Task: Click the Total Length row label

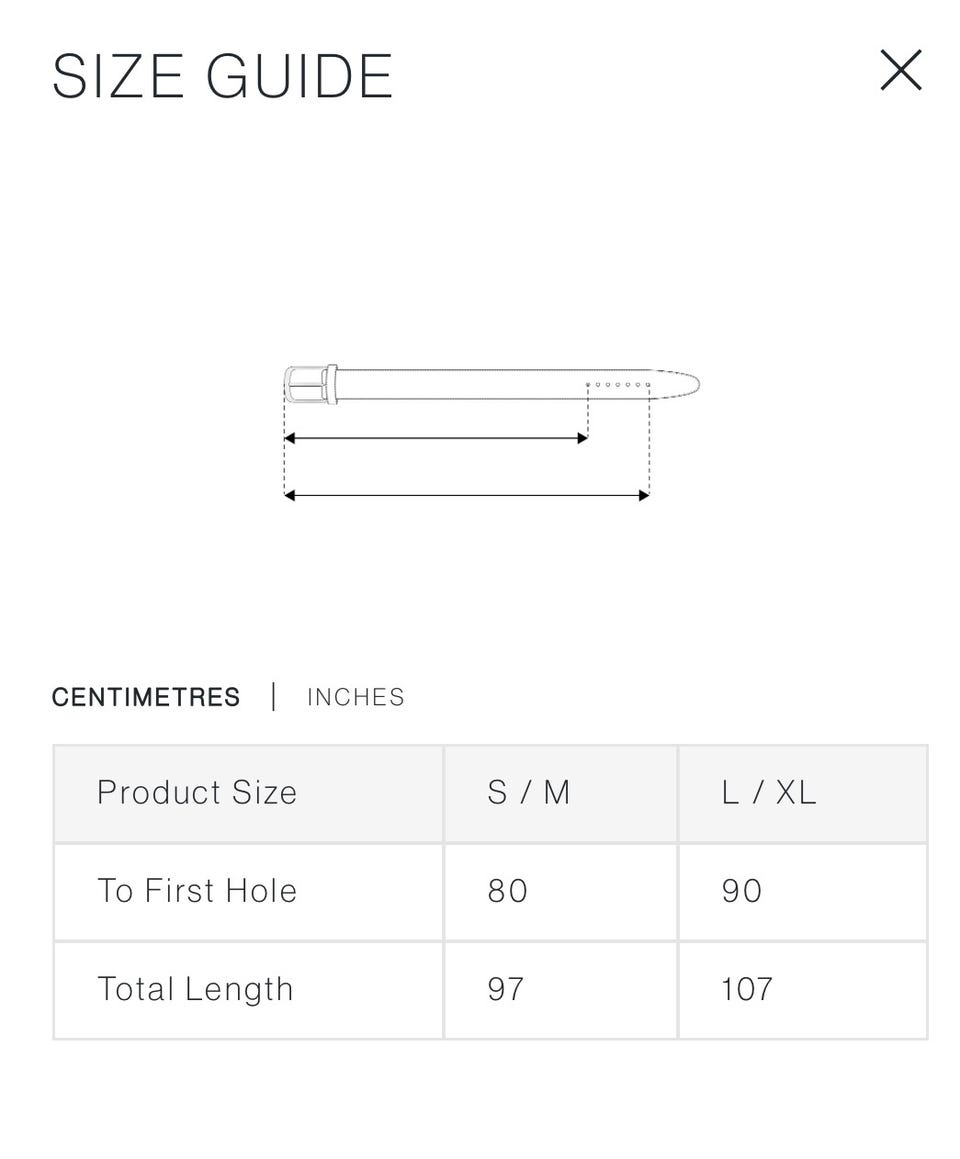Action: [x=195, y=989]
